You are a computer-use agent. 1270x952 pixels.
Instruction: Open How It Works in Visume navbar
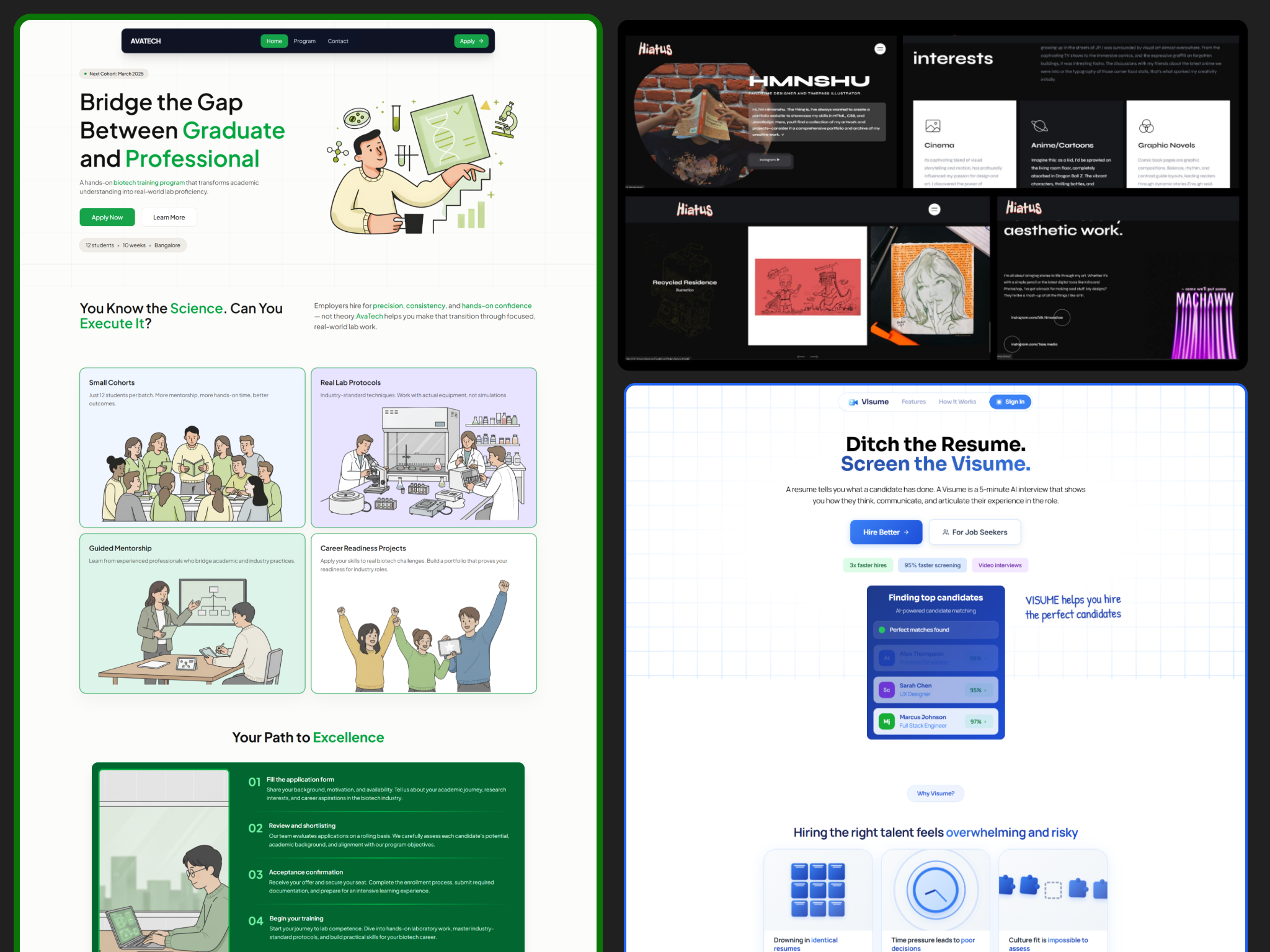pyautogui.click(x=957, y=402)
